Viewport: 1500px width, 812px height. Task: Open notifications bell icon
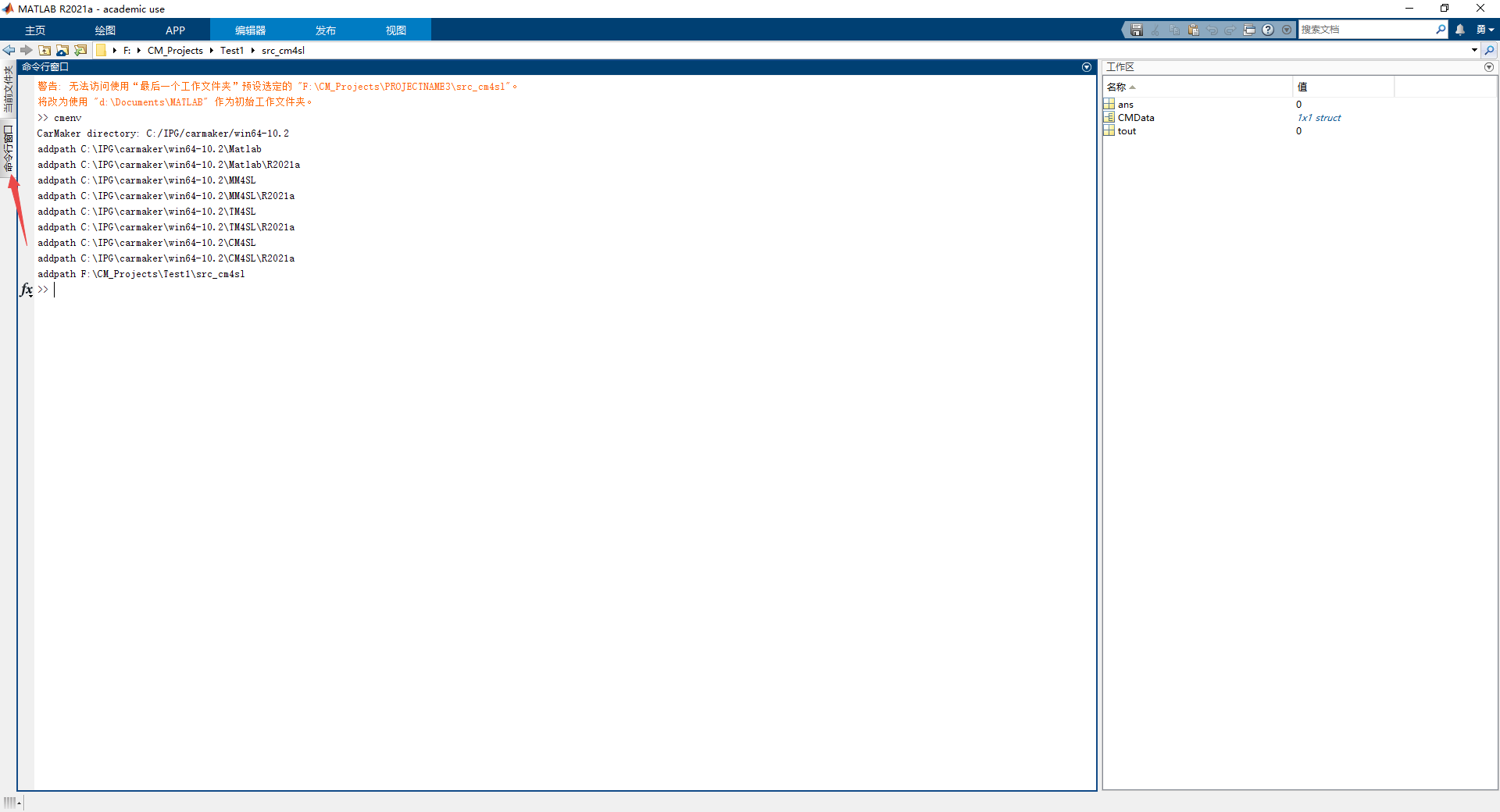point(1460,30)
